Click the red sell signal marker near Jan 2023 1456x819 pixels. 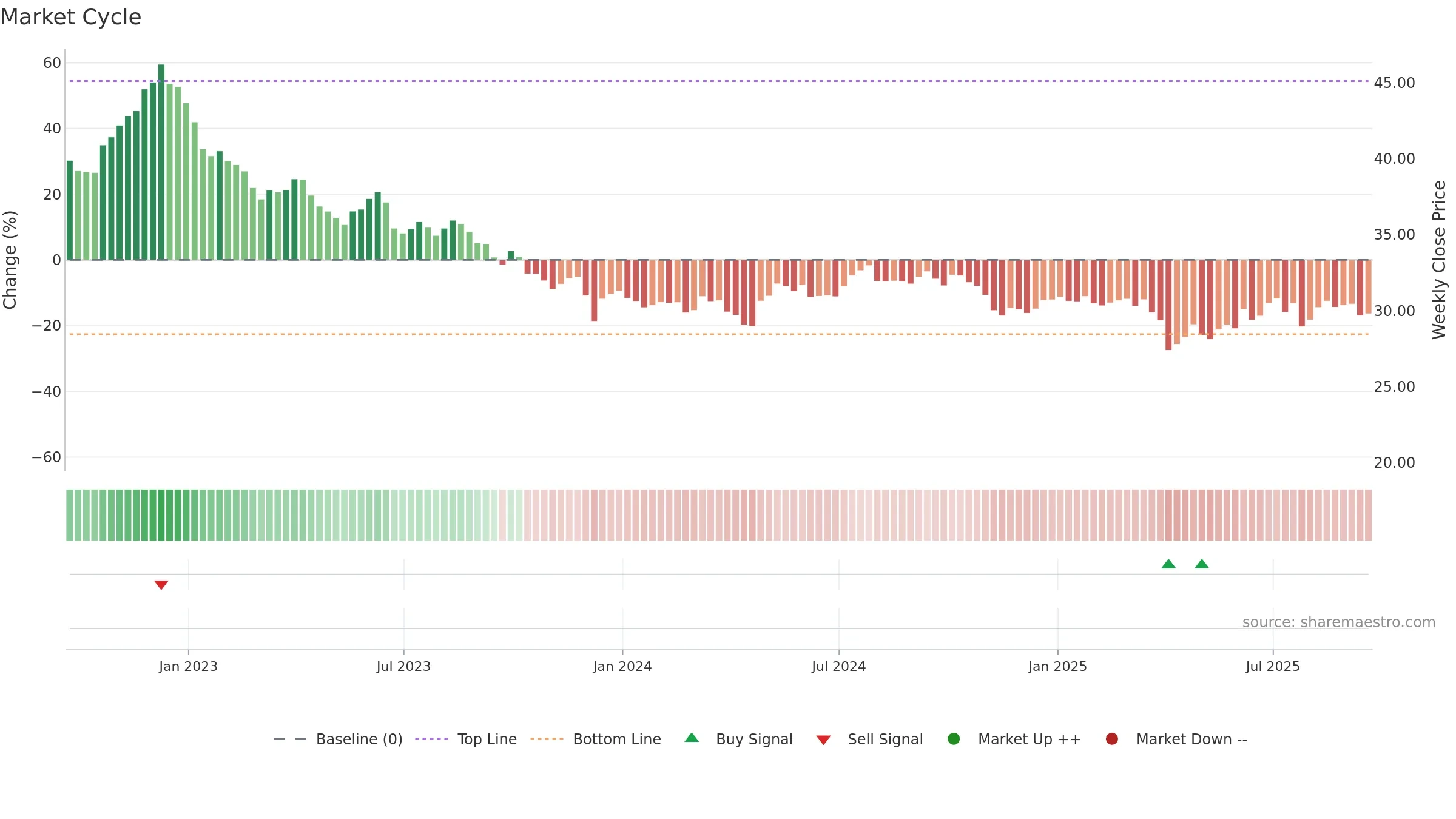tap(161, 585)
